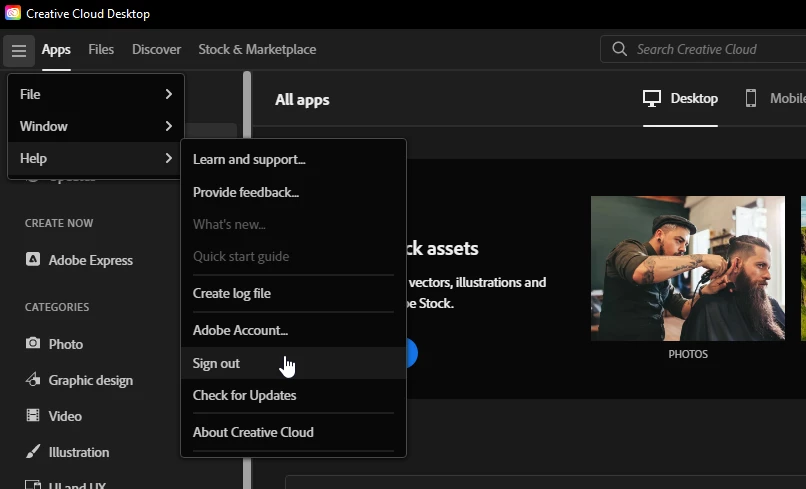Select Sign out

[x=293, y=363]
